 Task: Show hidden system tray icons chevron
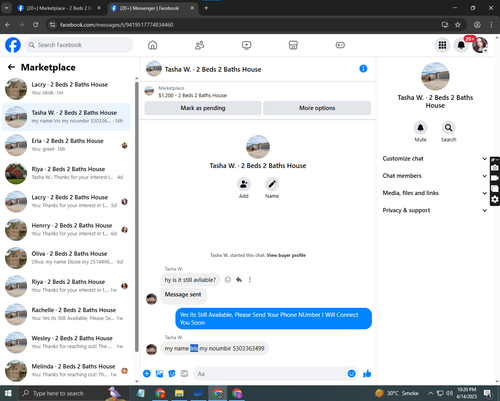(430, 393)
